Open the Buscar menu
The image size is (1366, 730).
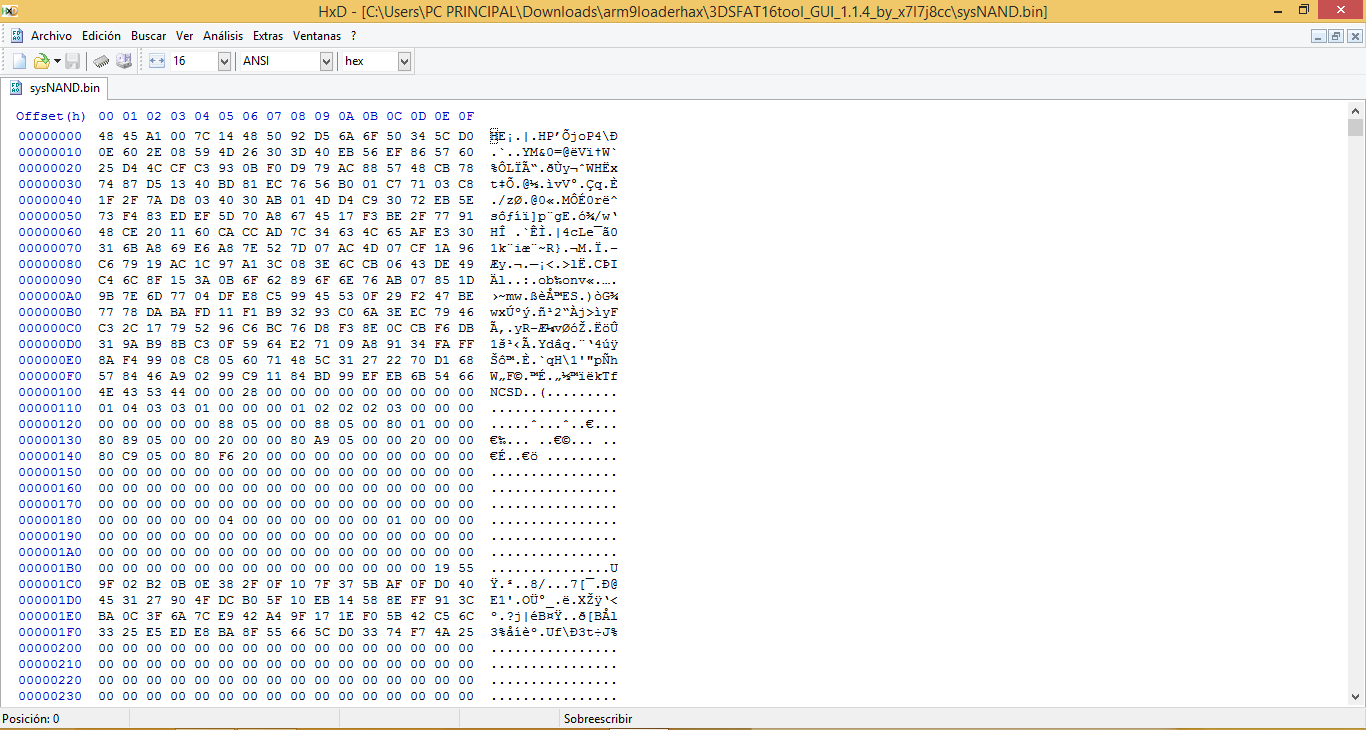[x=149, y=35]
